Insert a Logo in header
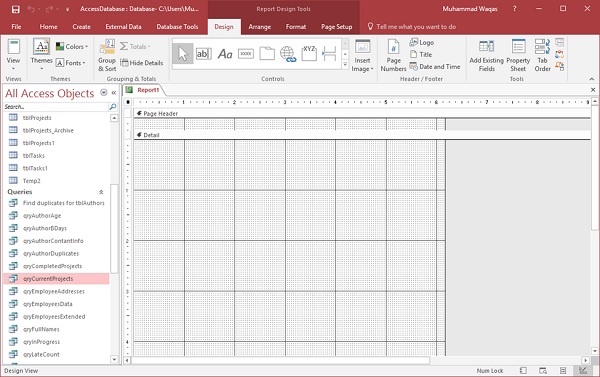 point(421,42)
